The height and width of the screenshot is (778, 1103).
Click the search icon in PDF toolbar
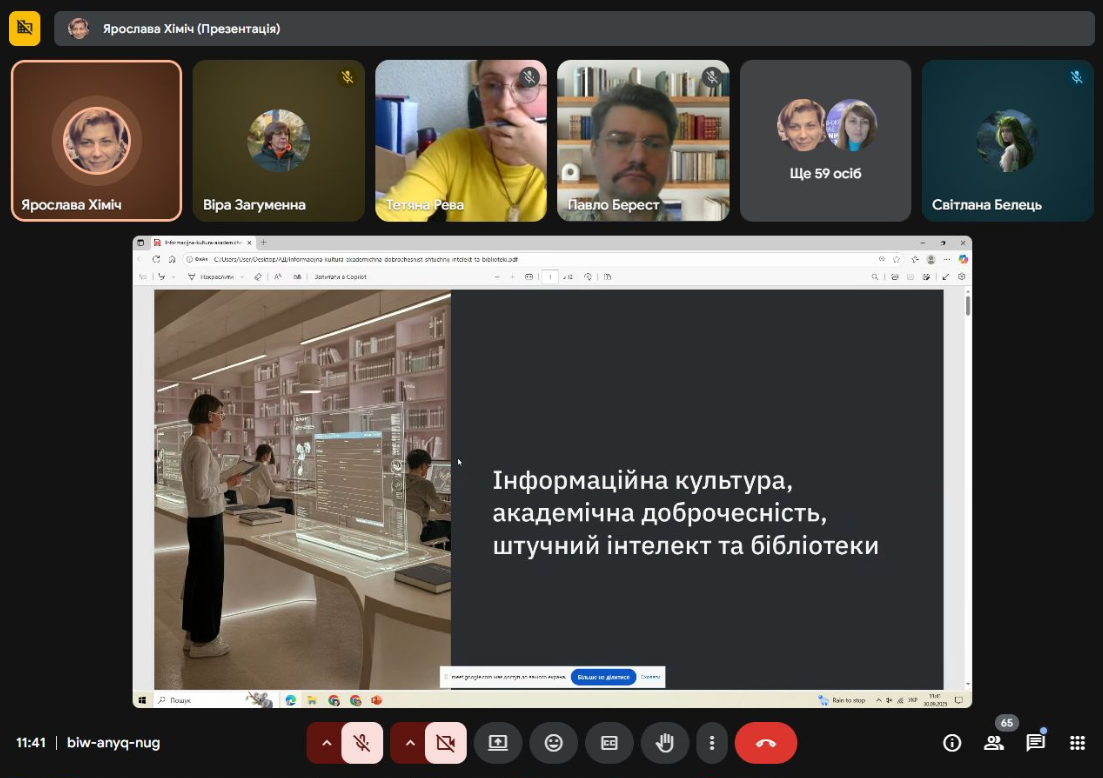click(875, 277)
